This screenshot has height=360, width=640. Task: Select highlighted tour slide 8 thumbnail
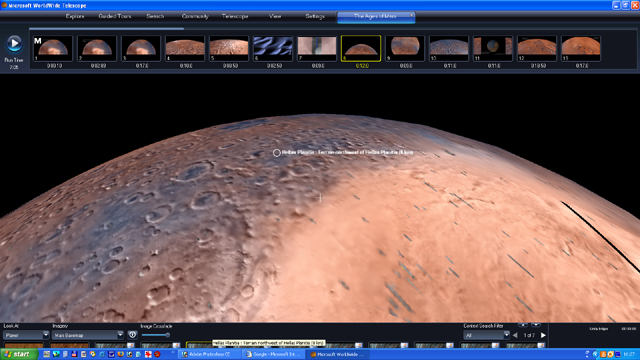tap(361, 49)
